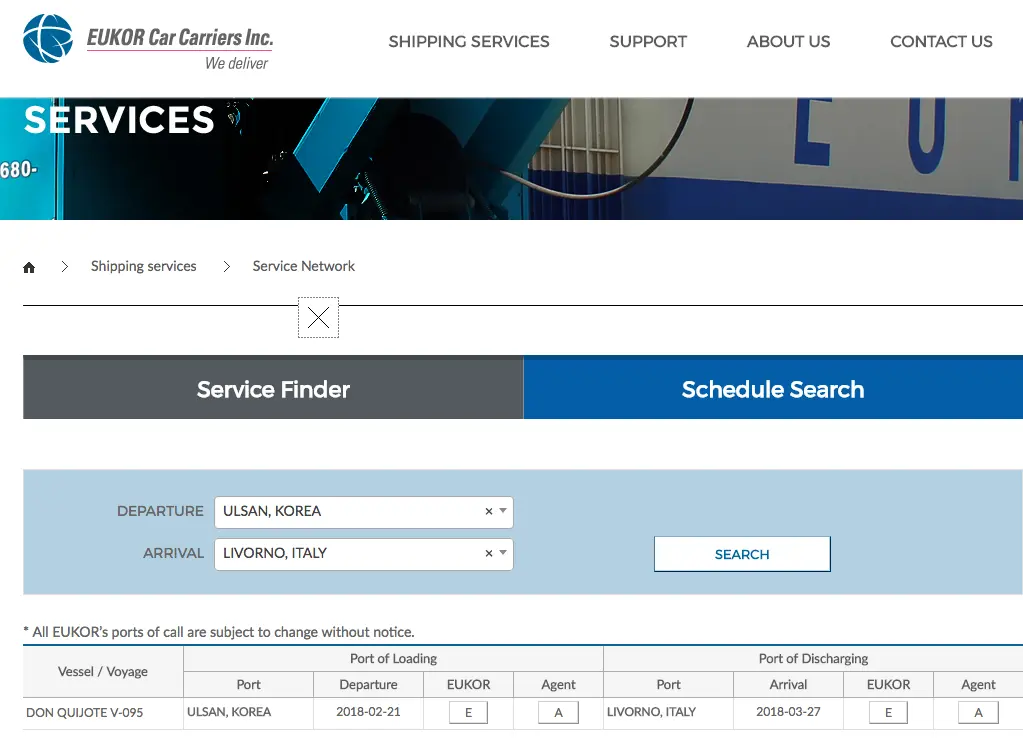Click the EUKOR E button under Port of Discharging
This screenshot has height=746, width=1023.
[x=888, y=713]
